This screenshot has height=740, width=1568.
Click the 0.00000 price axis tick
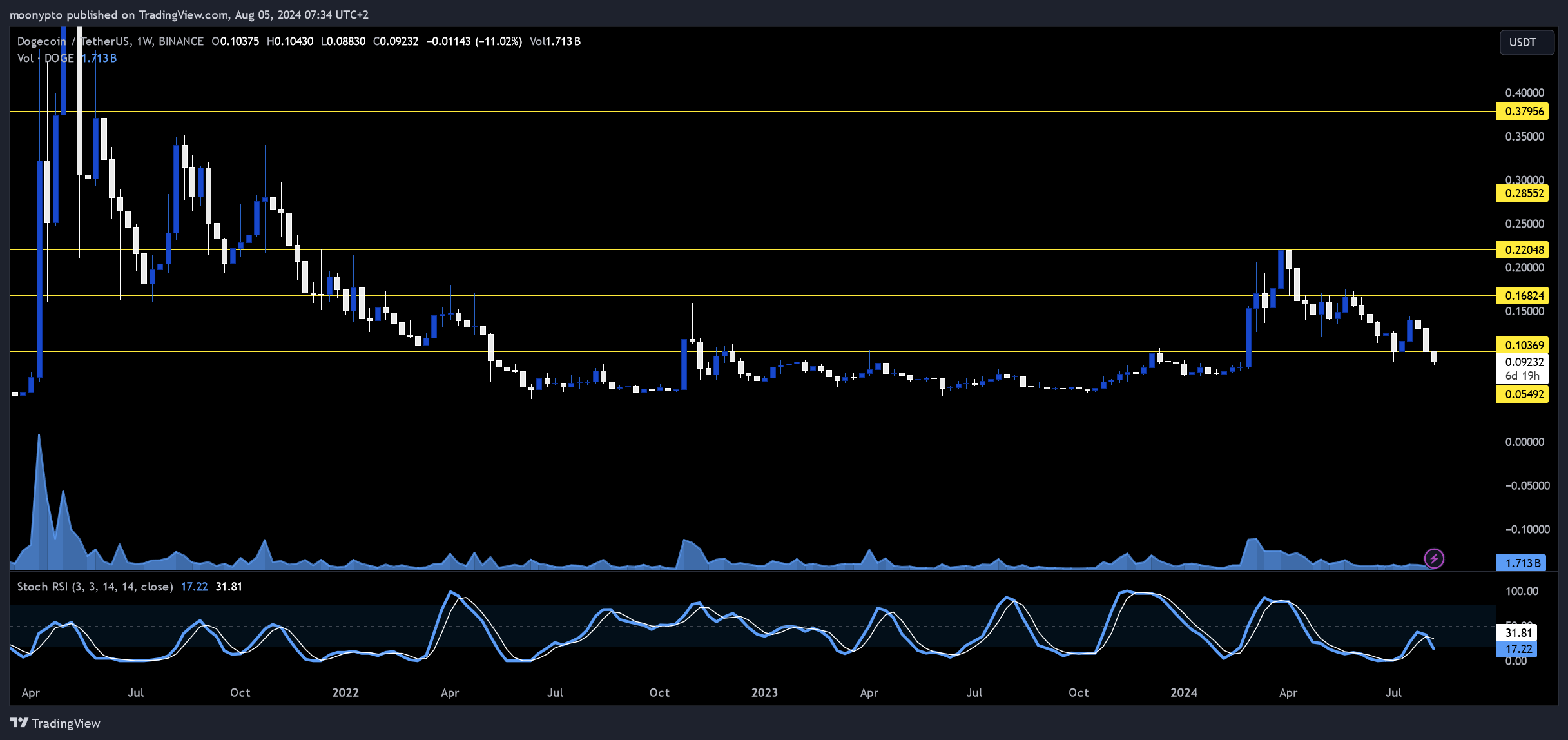[1524, 442]
